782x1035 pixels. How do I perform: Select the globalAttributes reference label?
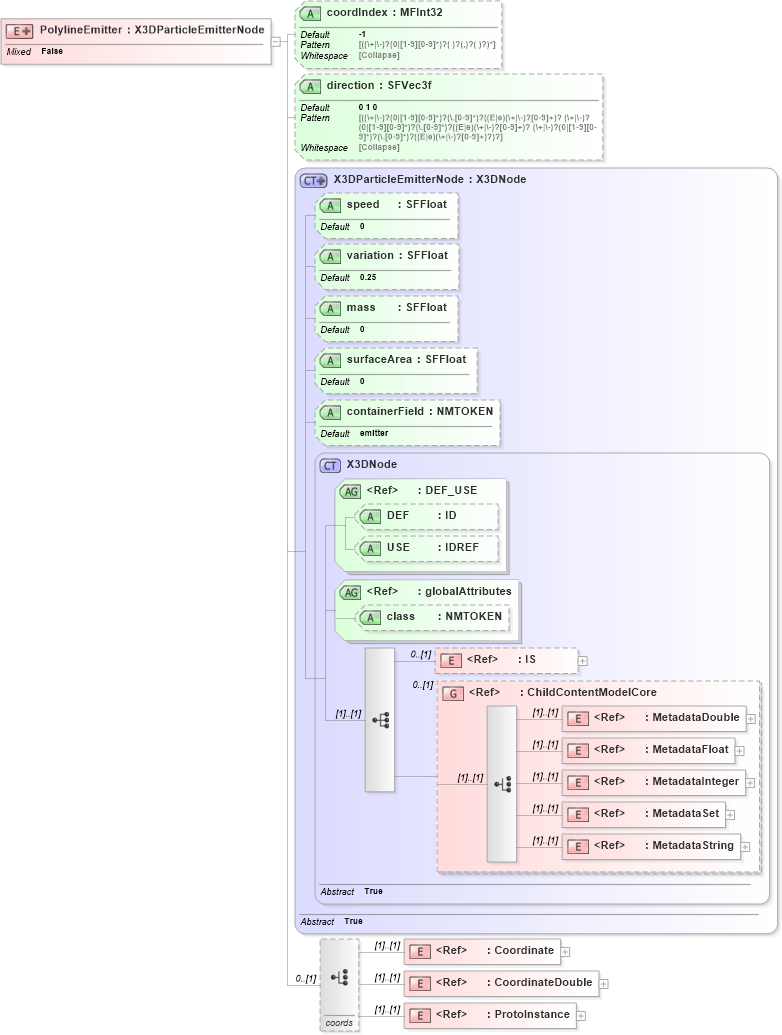coord(439,591)
